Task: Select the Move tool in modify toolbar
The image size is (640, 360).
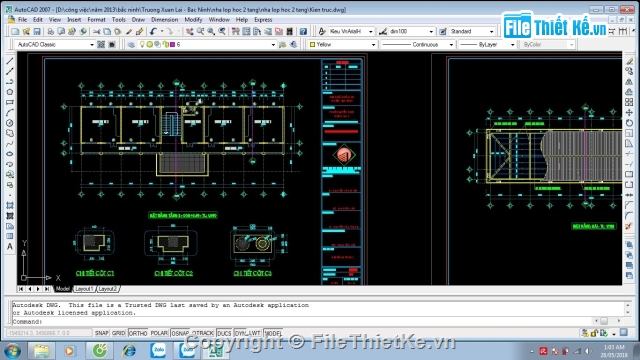Action: pos(629,113)
